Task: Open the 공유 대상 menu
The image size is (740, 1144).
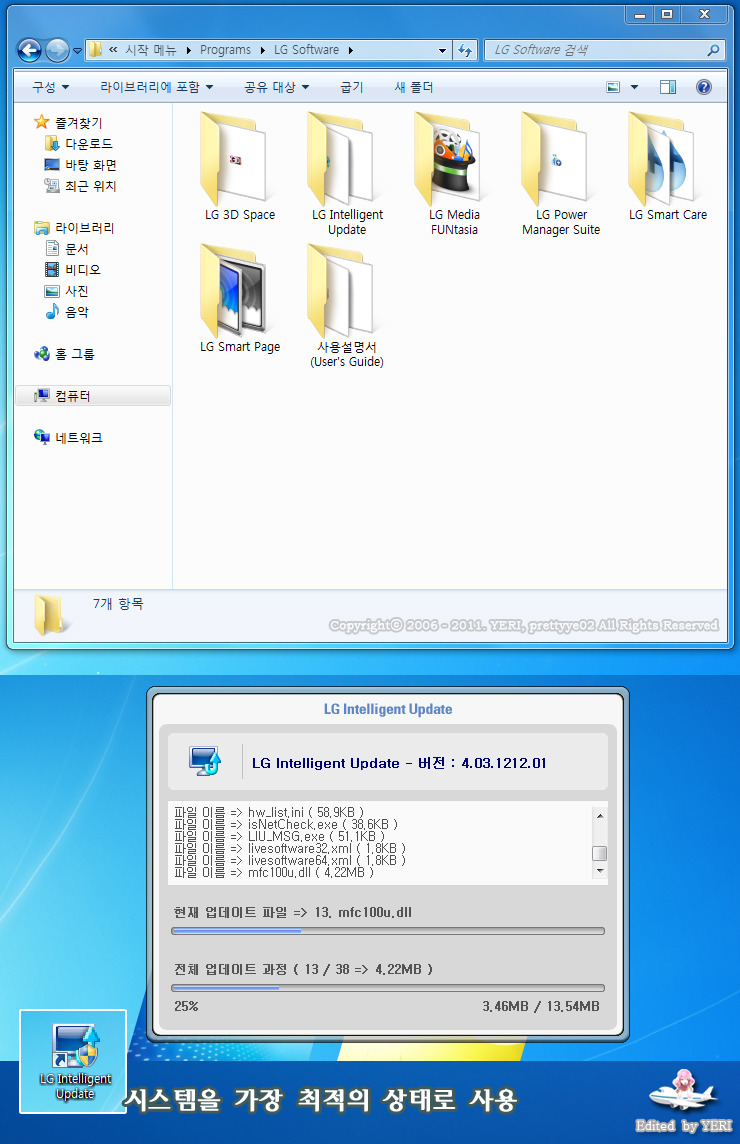Action: 276,87
